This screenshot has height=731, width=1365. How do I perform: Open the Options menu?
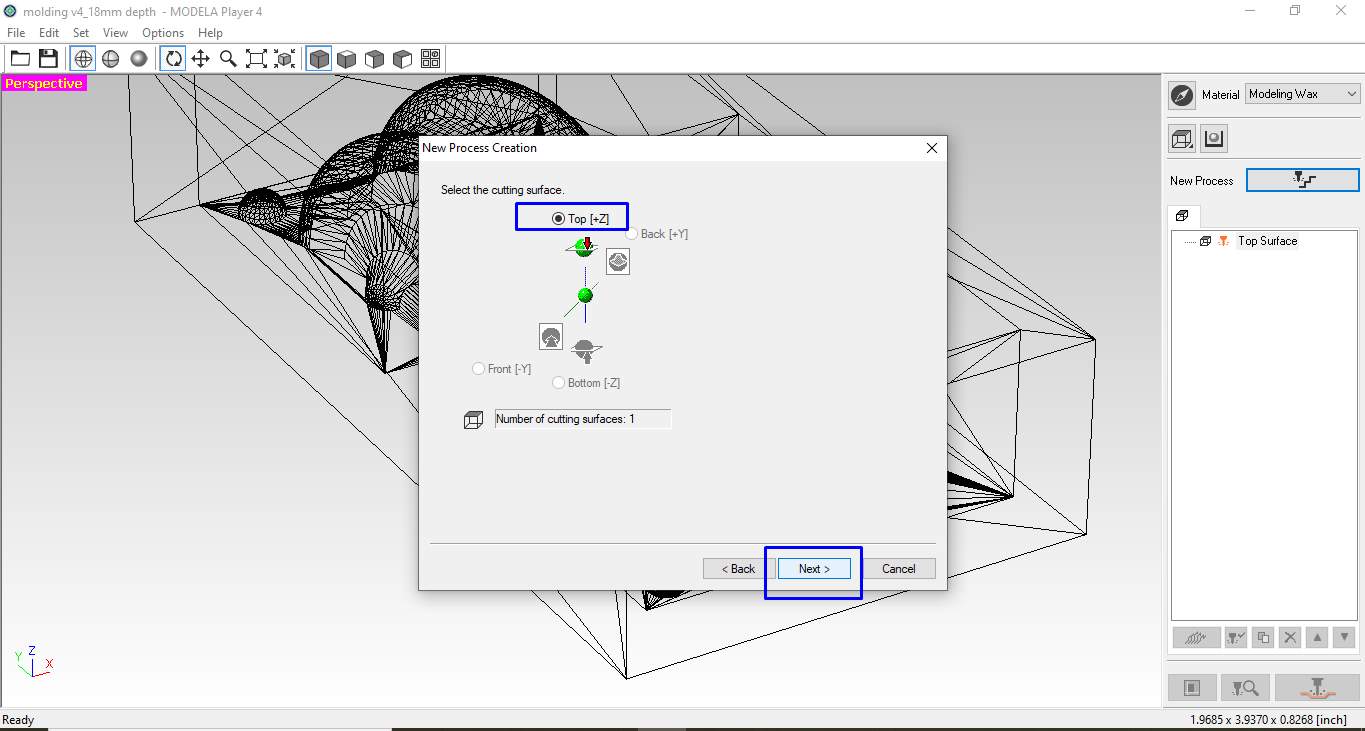click(x=163, y=33)
